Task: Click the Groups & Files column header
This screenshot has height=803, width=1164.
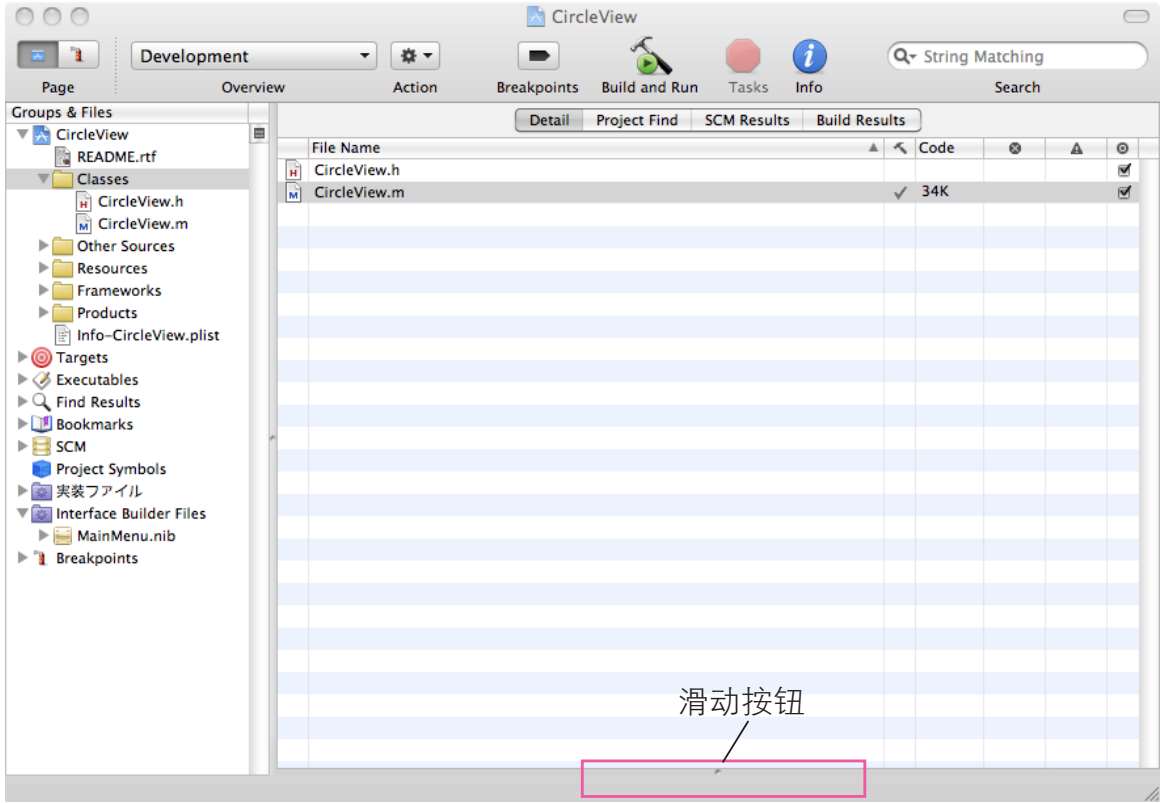Action: pyautogui.click(x=128, y=112)
